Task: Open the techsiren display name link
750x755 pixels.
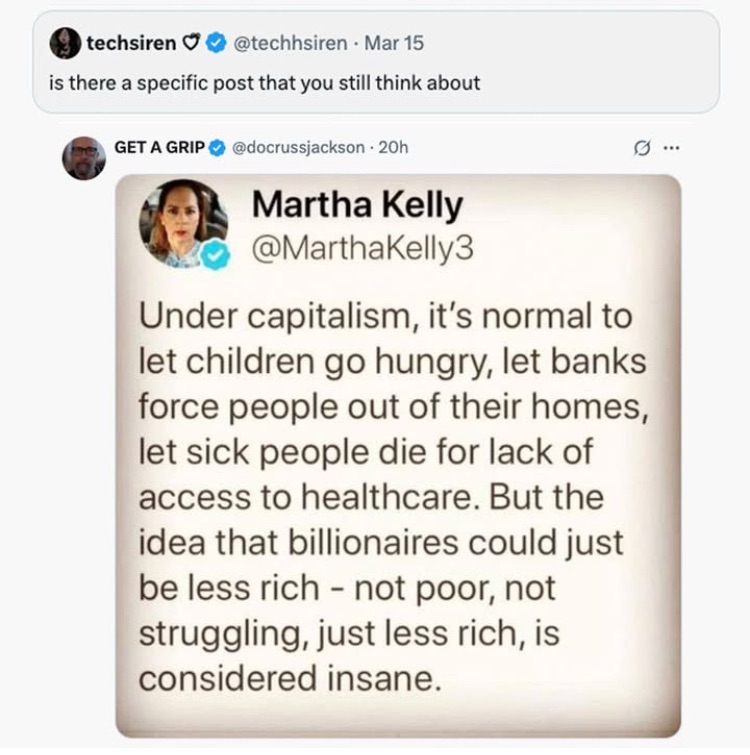Action: tap(130, 43)
